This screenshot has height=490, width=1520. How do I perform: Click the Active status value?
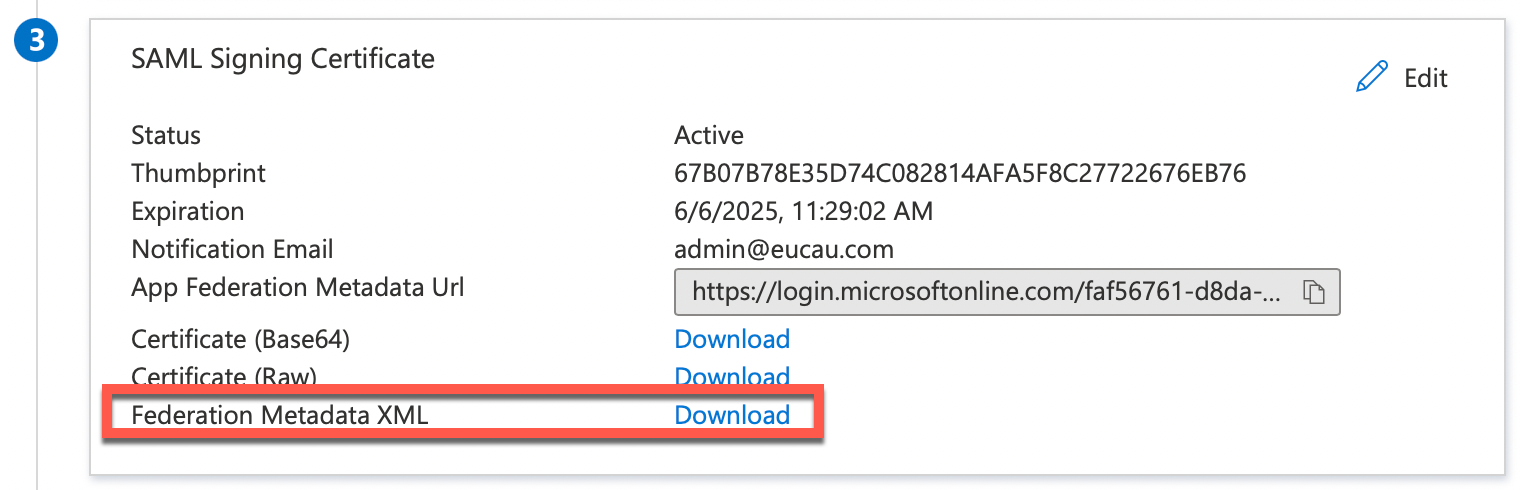[x=709, y=135]
